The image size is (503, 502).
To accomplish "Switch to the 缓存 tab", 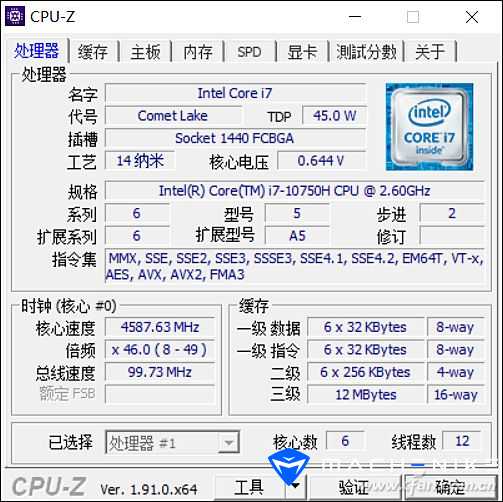I will [93, 52].
